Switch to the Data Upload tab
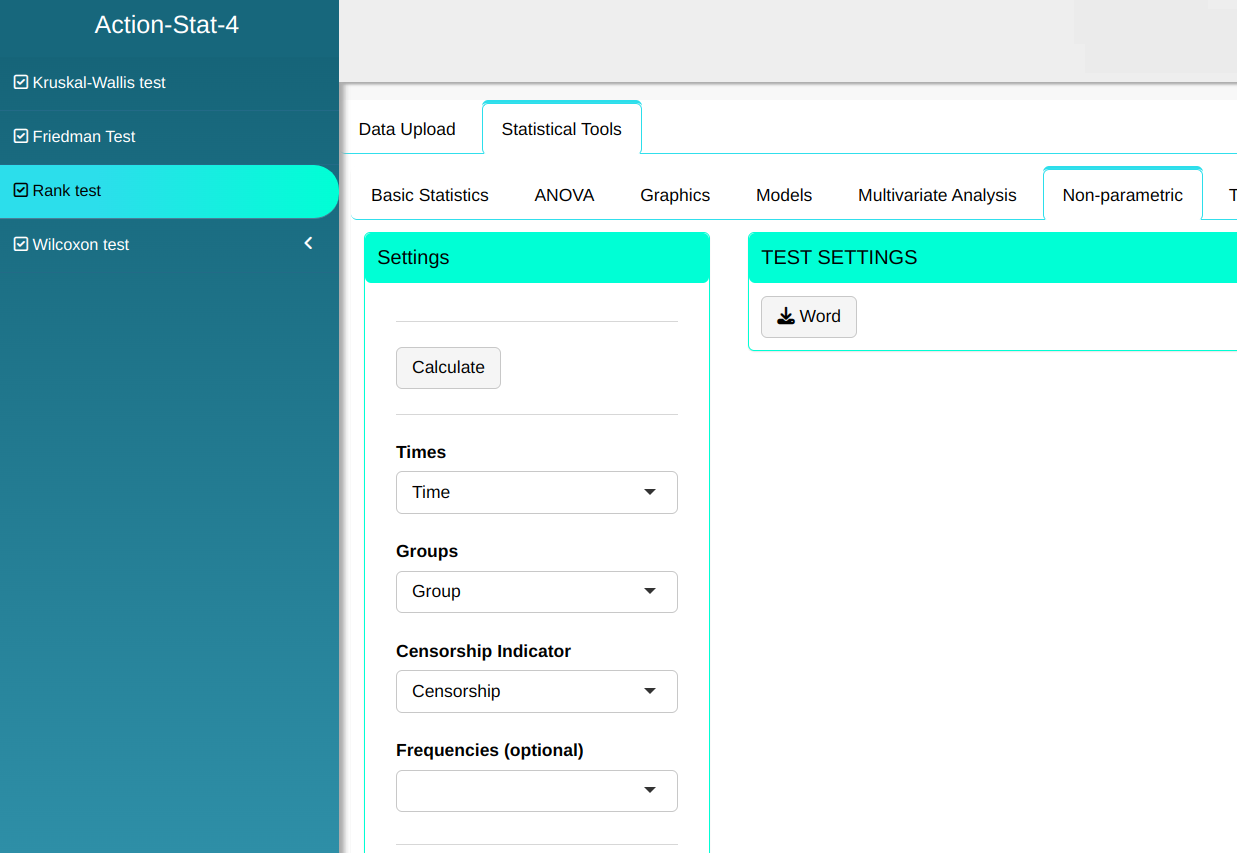The width and height of the screenshot is (1237, 853). coord(407,129)
